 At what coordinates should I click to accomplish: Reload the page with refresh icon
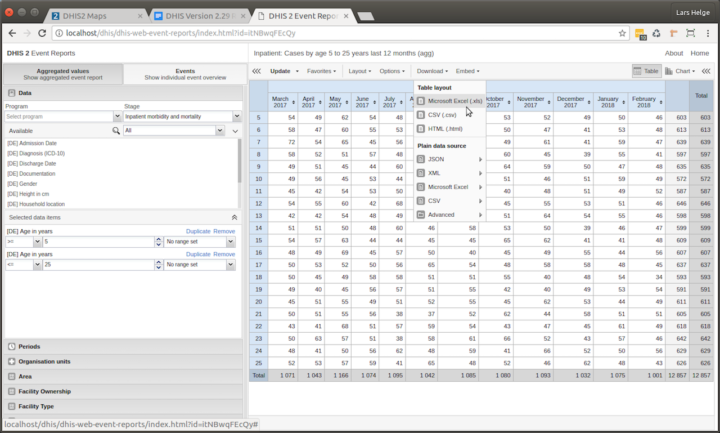point(42,33)
